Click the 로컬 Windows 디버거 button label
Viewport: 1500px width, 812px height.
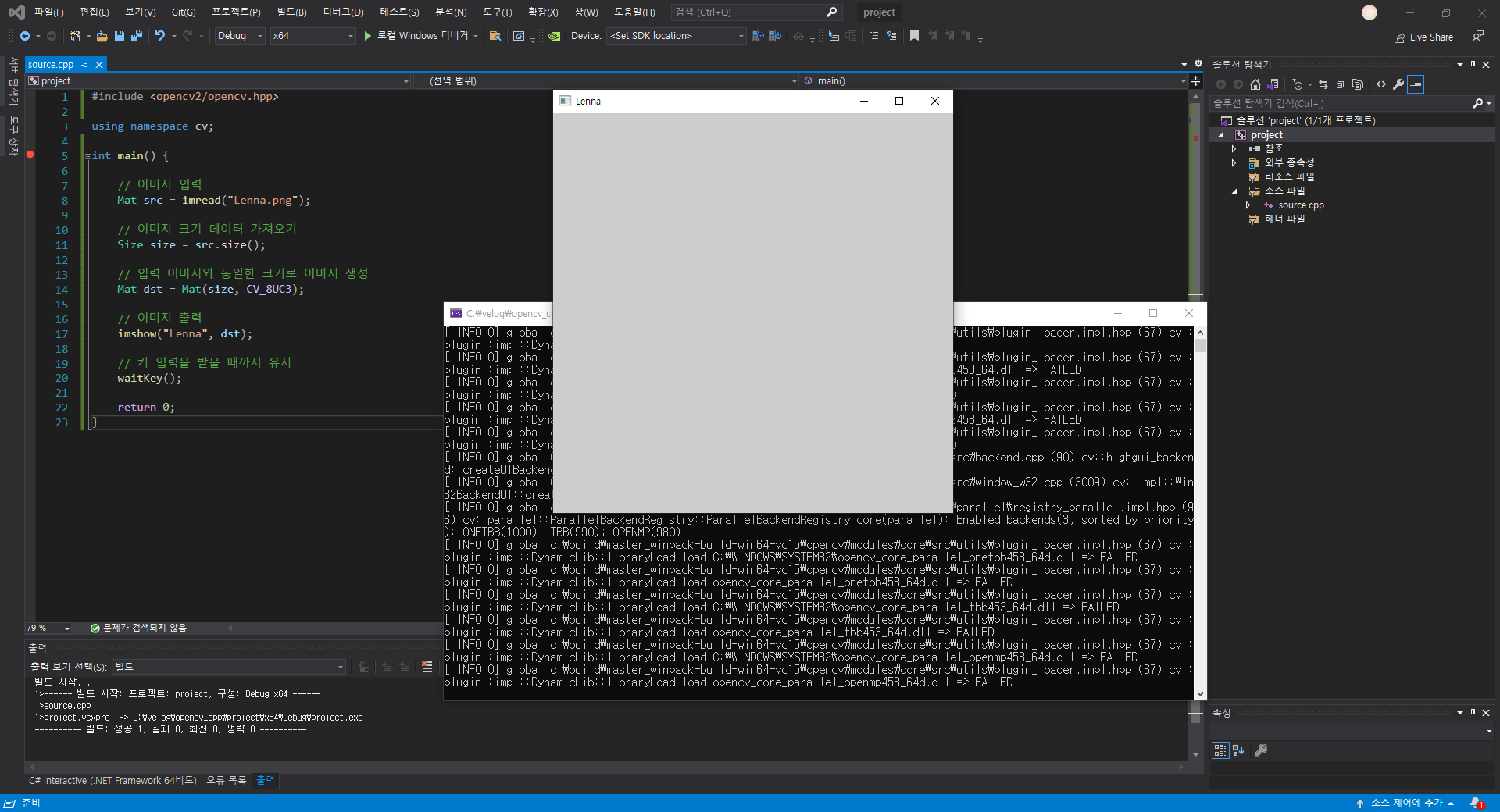tap(423, 36)
